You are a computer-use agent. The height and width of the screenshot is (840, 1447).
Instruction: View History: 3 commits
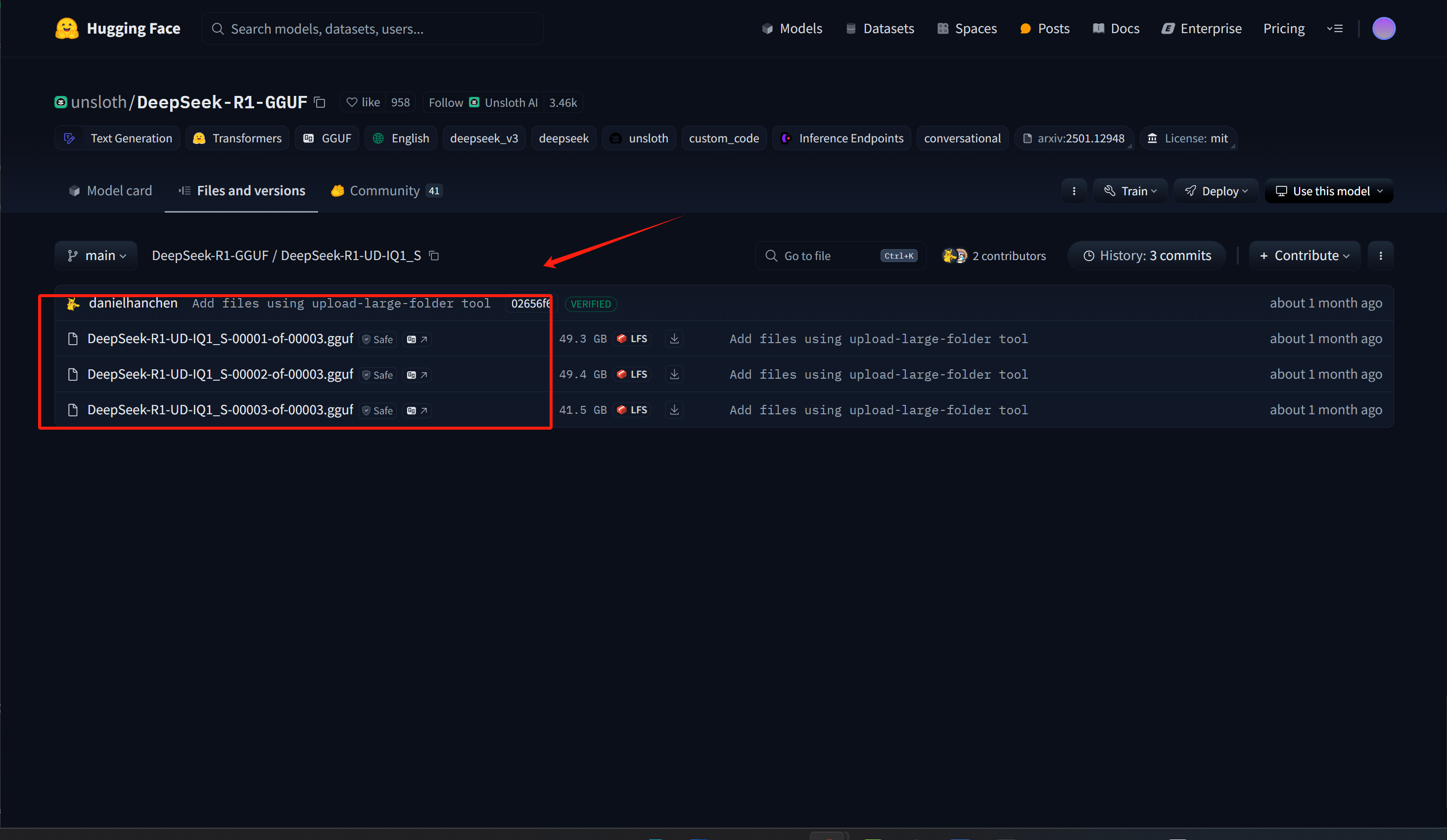[x=1147, y=256]
